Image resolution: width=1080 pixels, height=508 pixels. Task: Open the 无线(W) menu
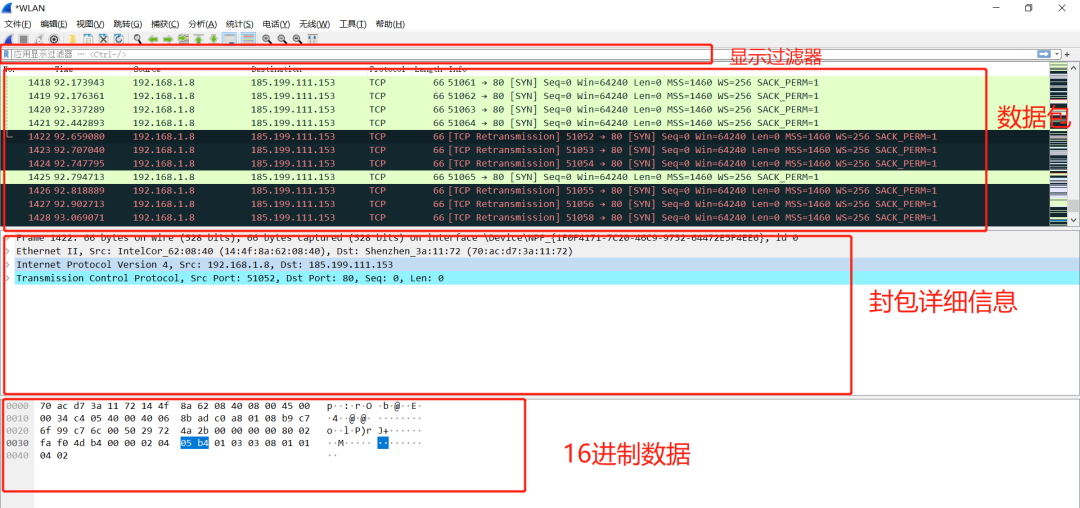[314, 24]
